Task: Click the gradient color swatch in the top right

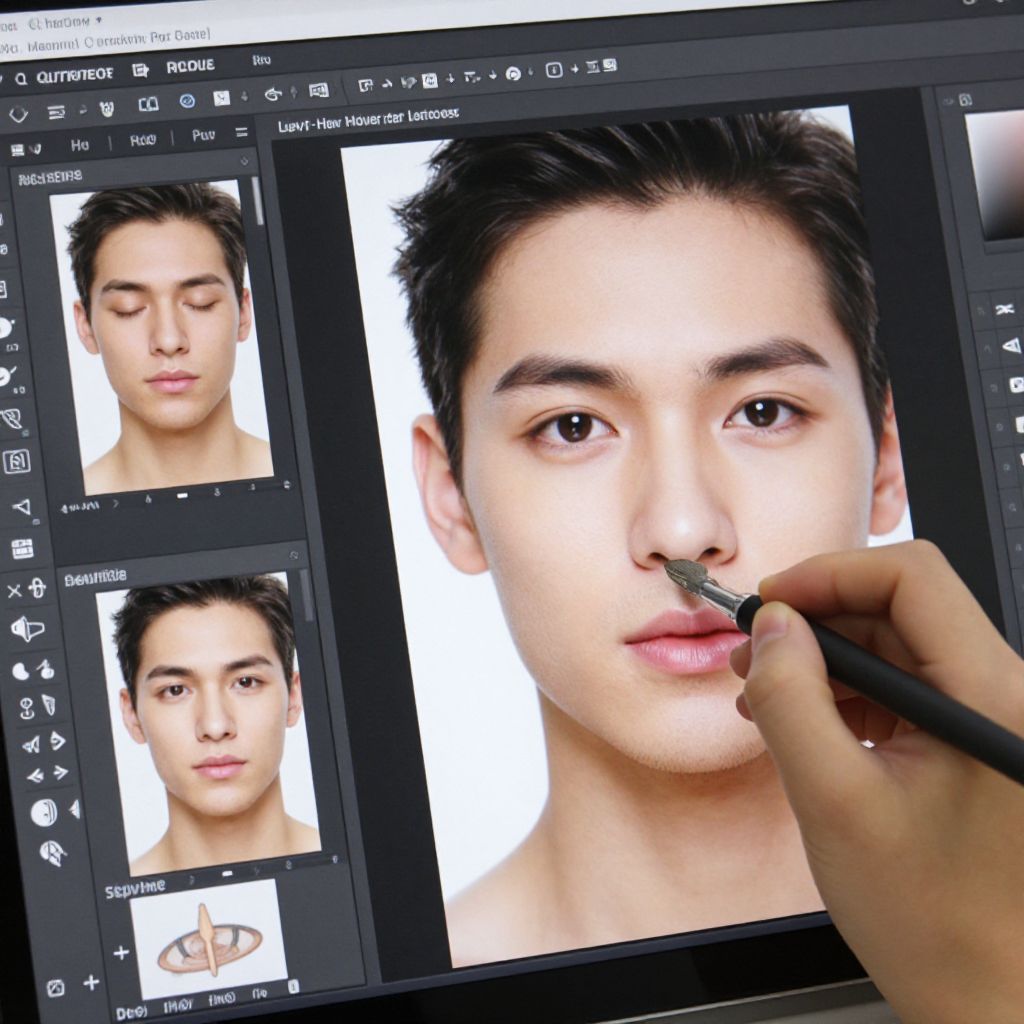Action: 995,174
